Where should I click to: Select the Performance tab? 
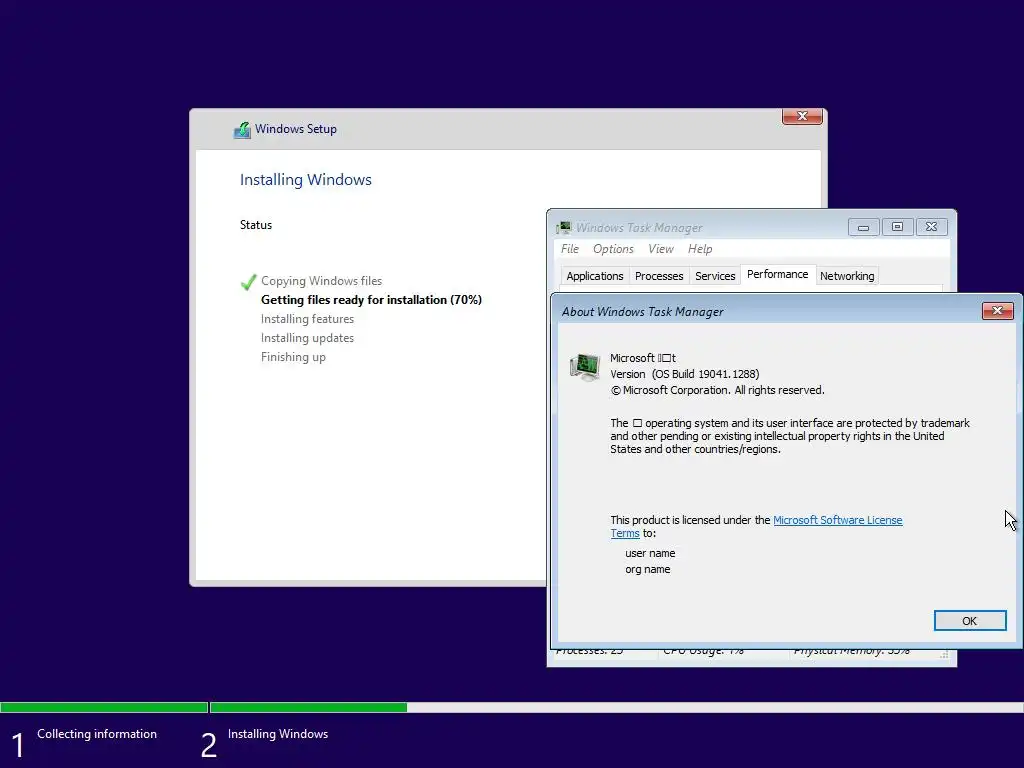pos(777,274)
